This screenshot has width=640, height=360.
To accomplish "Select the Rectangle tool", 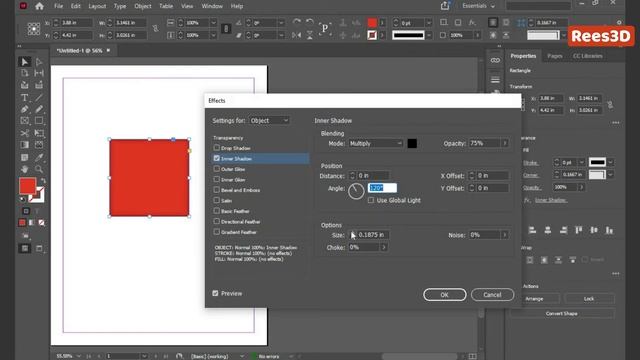I will (39, 121).
